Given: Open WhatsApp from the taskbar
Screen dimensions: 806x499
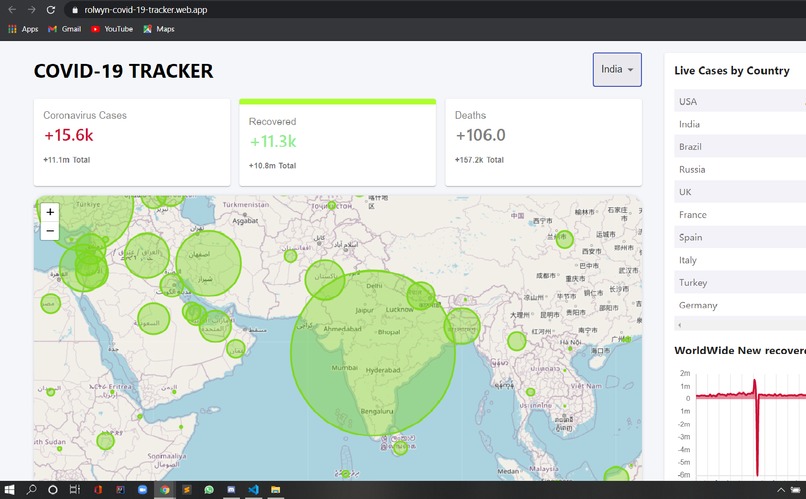Looking at the screenshot, I should 209,490.
